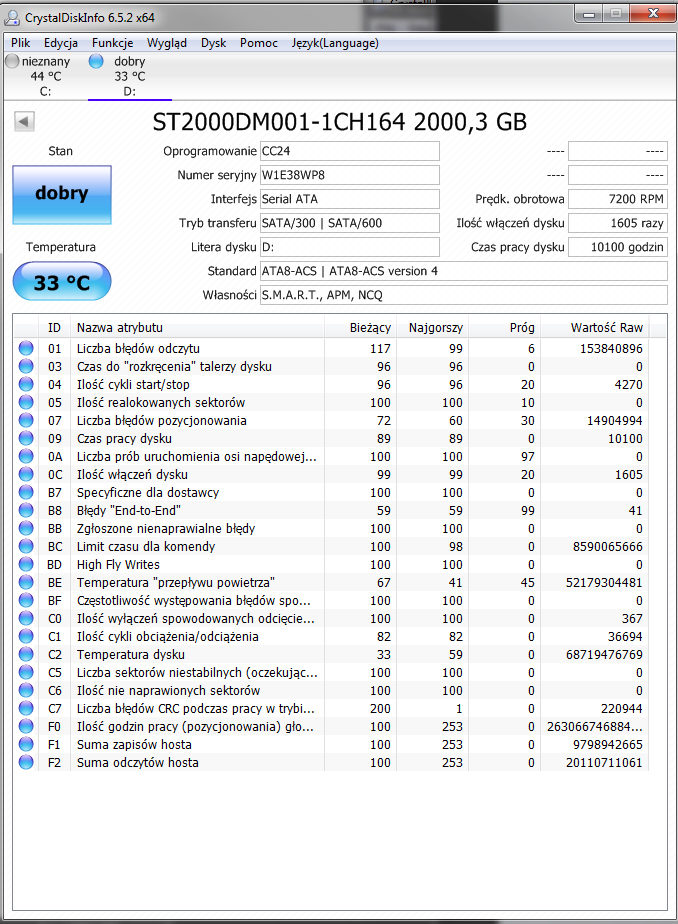Select the 'Temperatura dysku' attribute name

pos(130,655)
